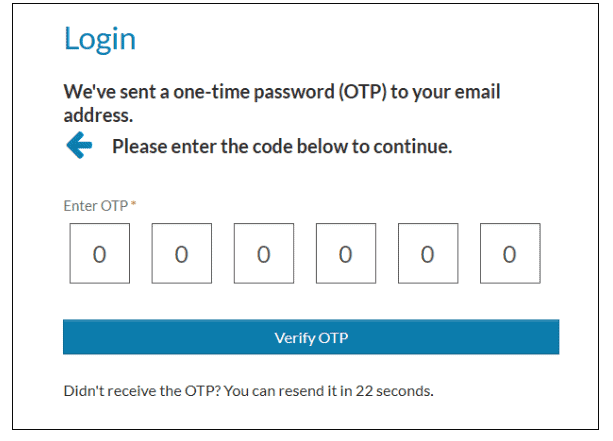Viewport: 613px width, 441px height.
Task: Focus the fifth OTP digit box
Action: pyautogui.click(x=427, y=254)
